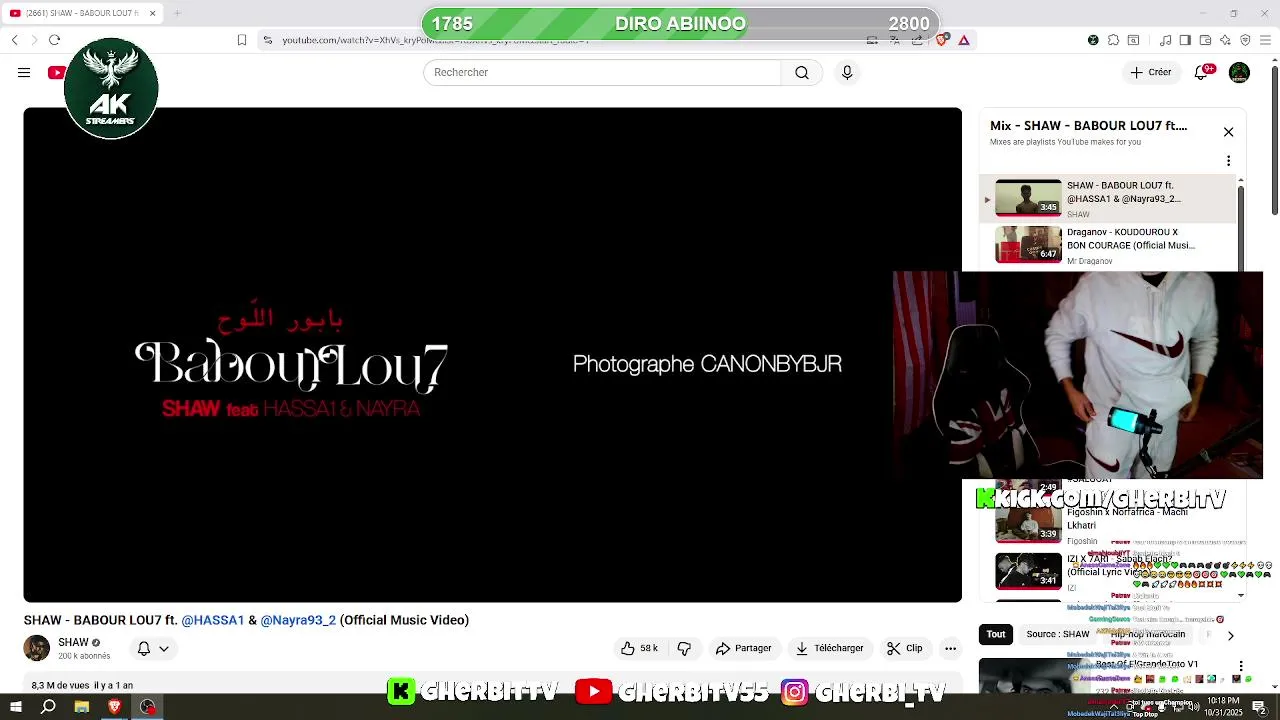Go back with browser back arrow
Image resolution: width=1280 pixels, height=720 pixels.
coord(15,40)
